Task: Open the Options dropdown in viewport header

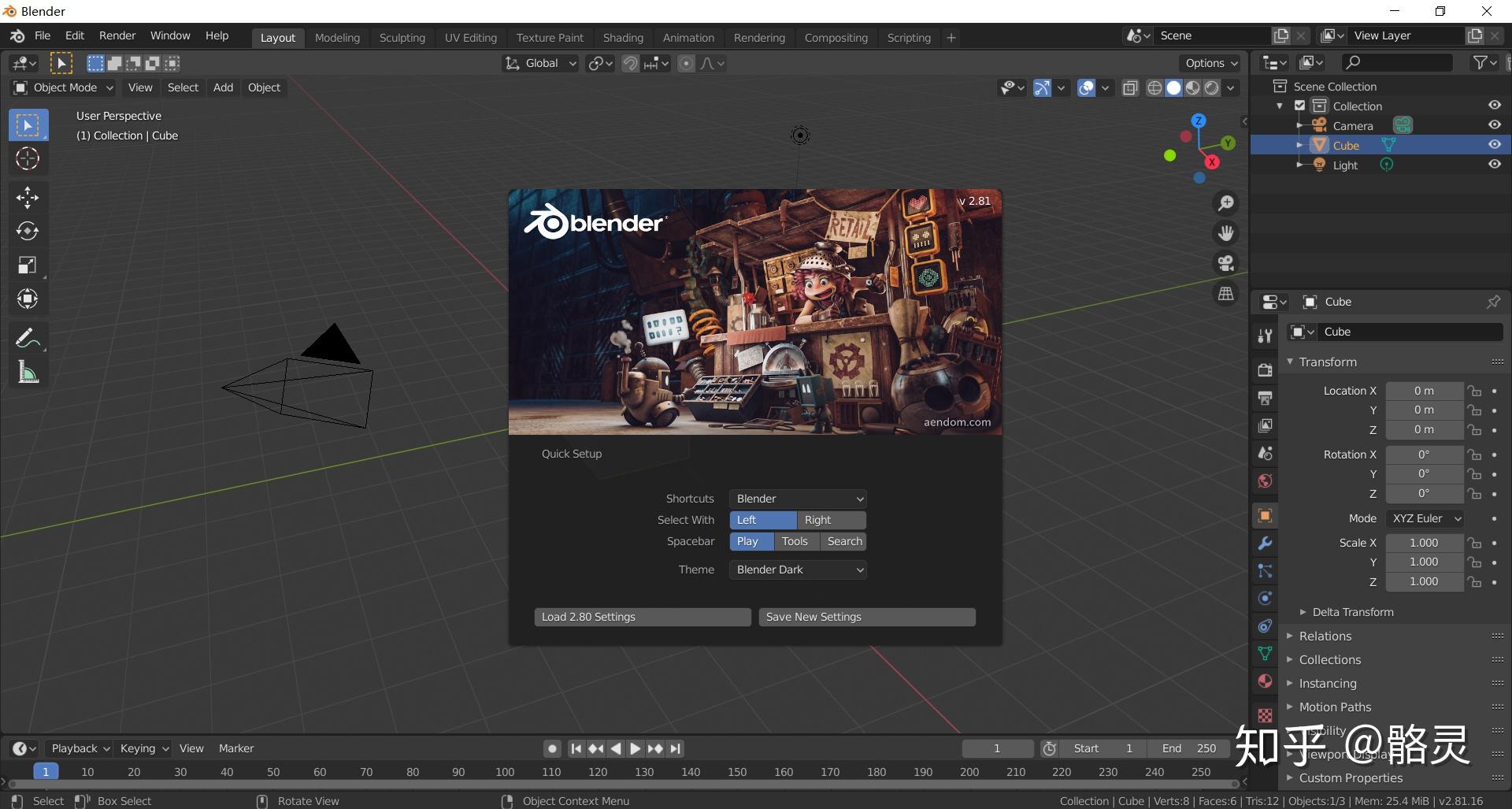Action: pyautogui.click(x=1211, y=63)
